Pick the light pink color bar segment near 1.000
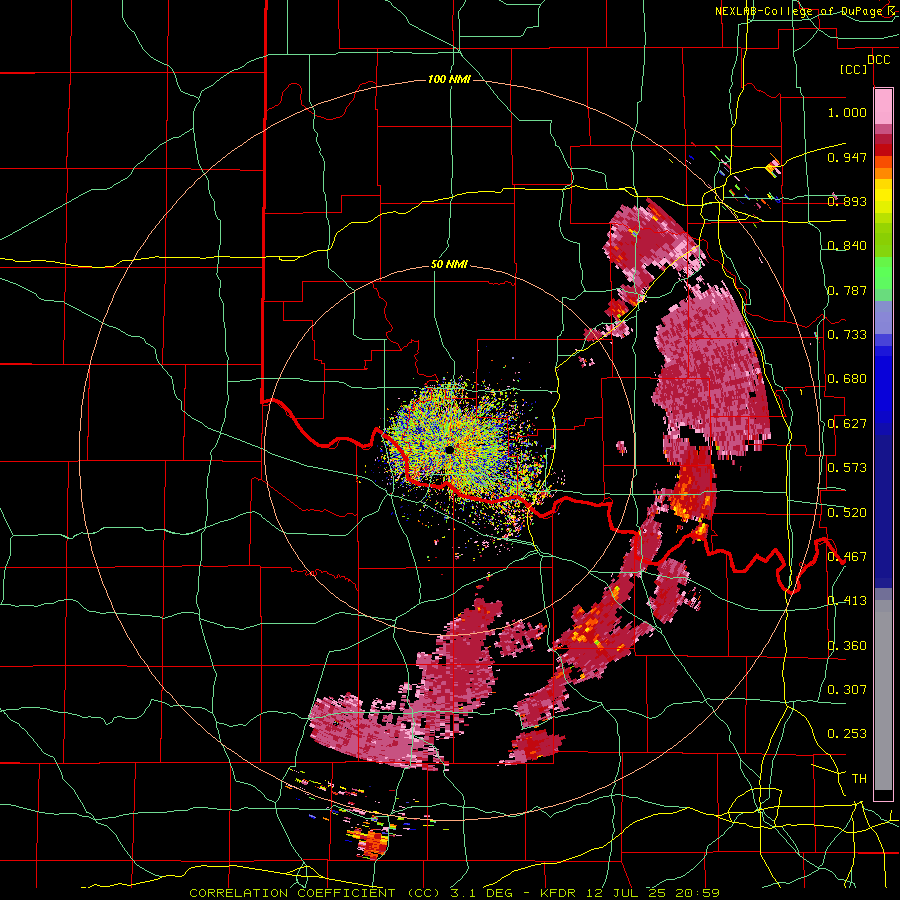The height and width of the screenshot is (900, 900). click(x=883, y=107)
